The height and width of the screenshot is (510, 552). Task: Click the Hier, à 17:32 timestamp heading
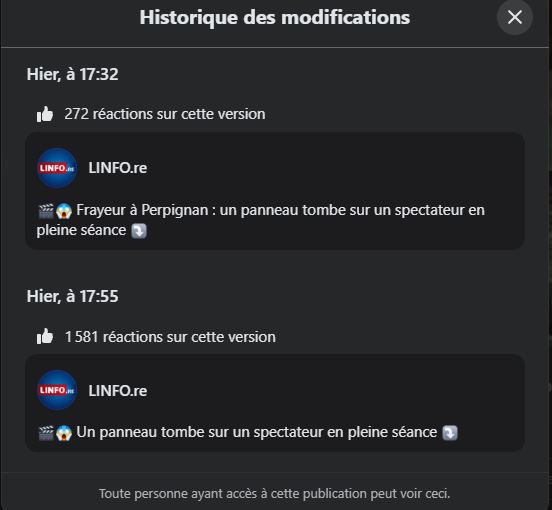point(73,74)
